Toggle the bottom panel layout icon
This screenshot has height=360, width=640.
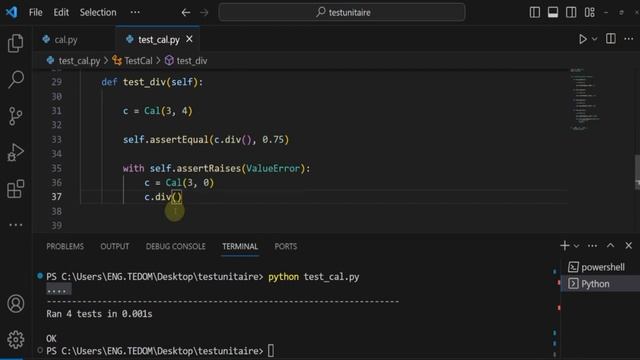pyautogui.click(x=553, y=13)
